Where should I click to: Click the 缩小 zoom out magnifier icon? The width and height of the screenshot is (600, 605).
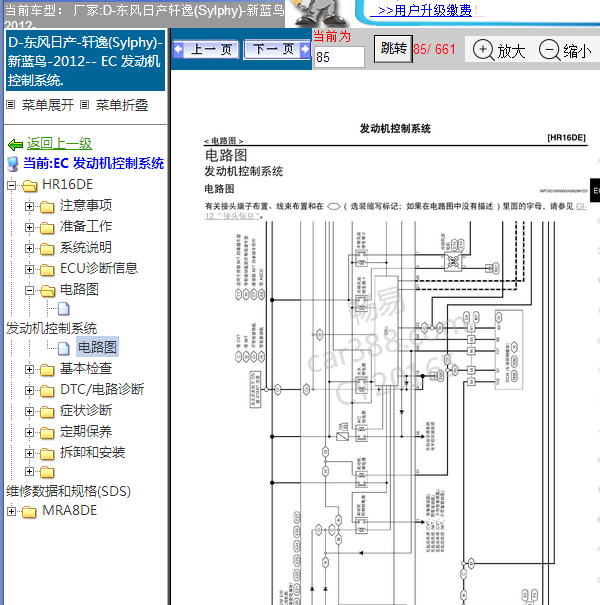pyautogui.click(x=549, y=50)
